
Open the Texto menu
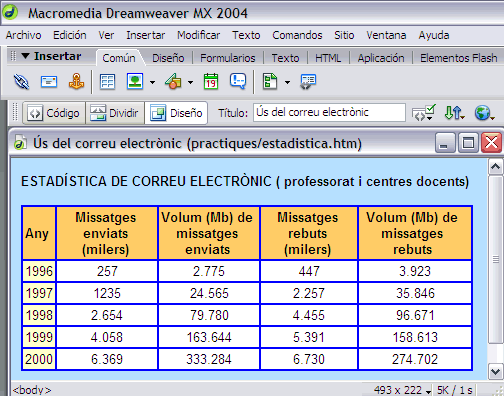pyautogui.click(x=246, y=35)
